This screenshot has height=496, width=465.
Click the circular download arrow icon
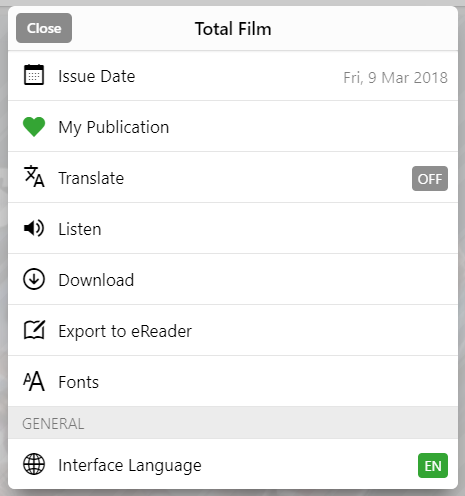(x=34, y=279)
